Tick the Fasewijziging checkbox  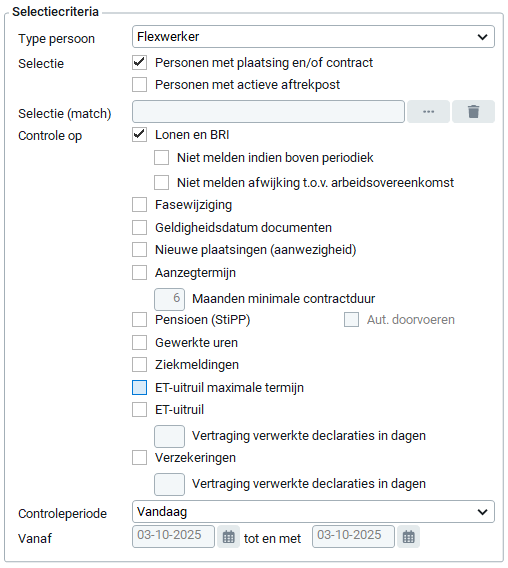pos(140,205)
